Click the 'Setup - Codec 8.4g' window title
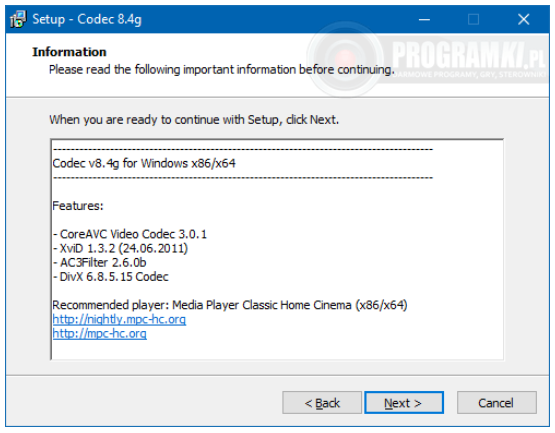 (x=87, y=19)
